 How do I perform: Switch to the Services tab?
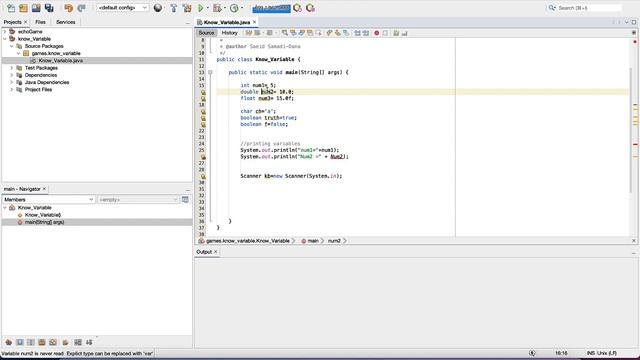tap(65, 22)
